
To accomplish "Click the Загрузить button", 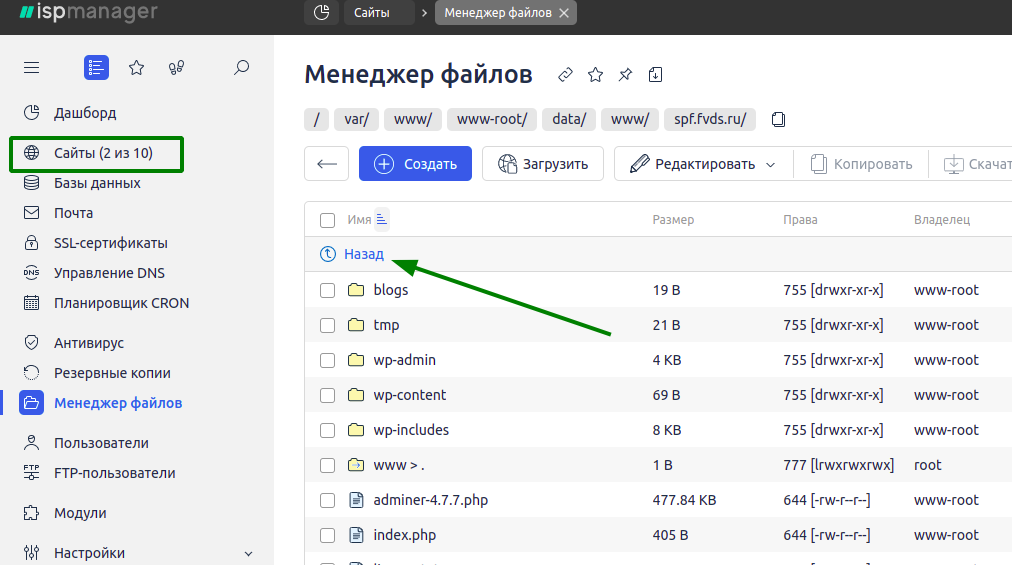I will click(543, 164).
